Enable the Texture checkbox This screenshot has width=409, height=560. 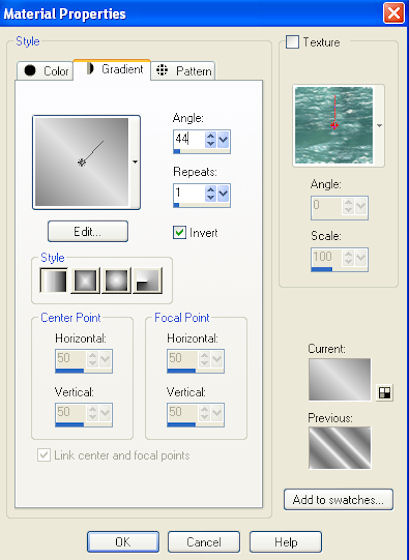coord(292,42)
